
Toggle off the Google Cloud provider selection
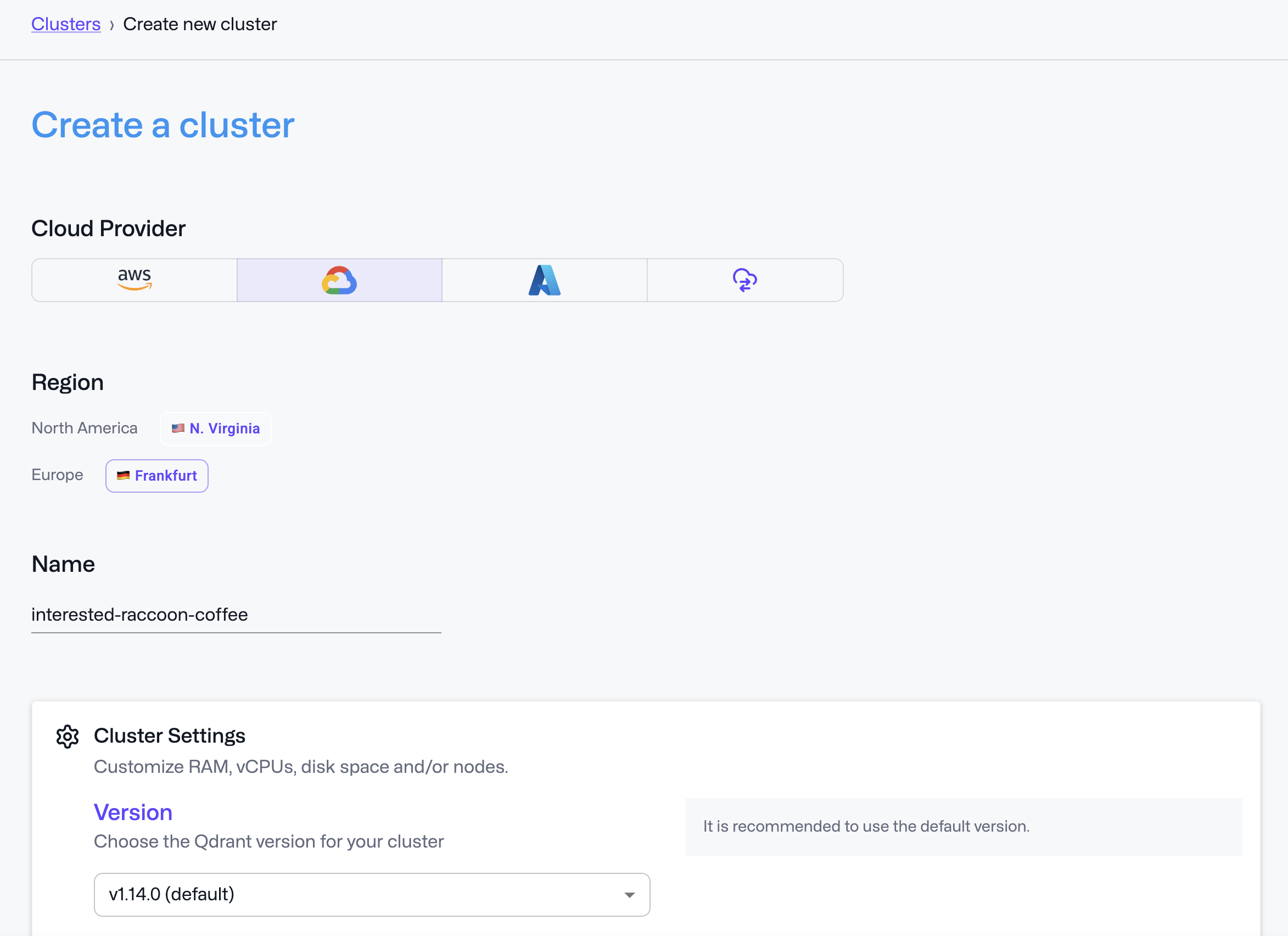[339, 280]
